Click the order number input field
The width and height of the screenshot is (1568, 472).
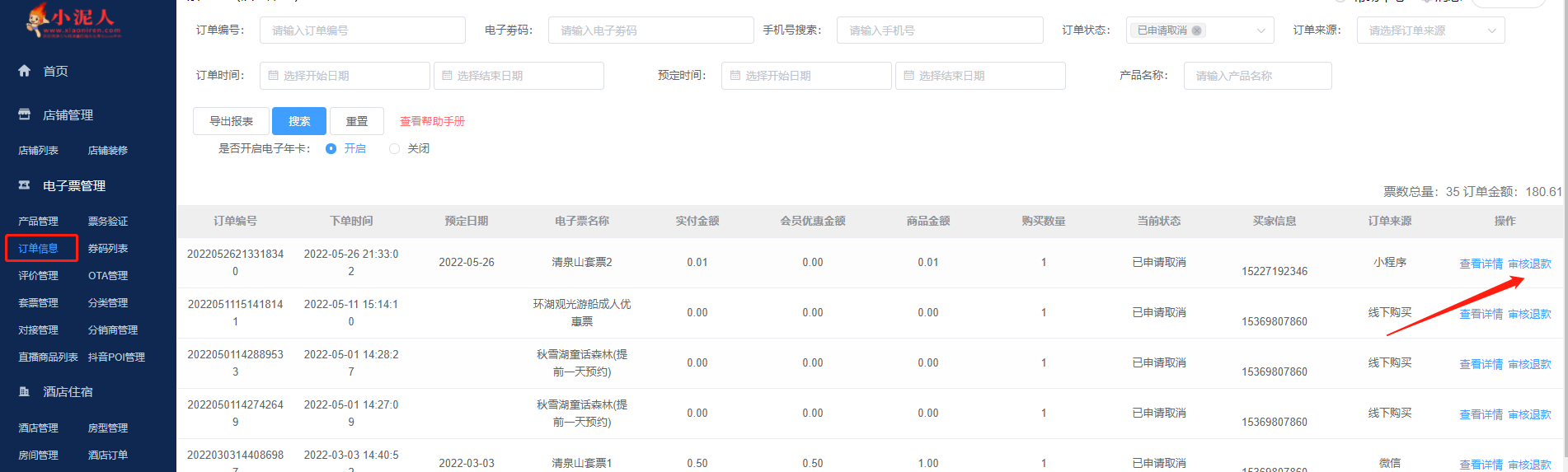pos(363,30)
